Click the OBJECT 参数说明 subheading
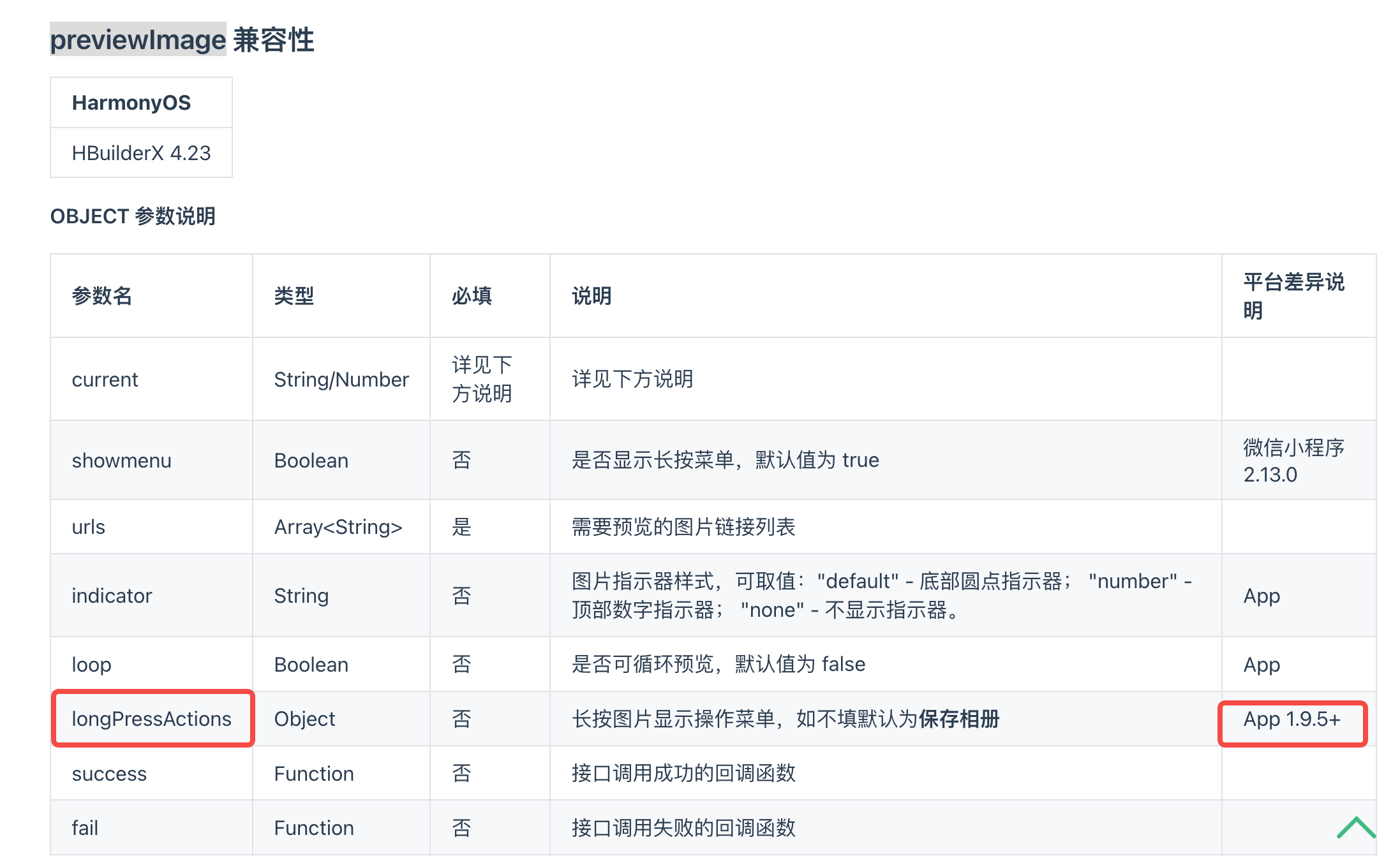The image size is (1400, 856). coord(133,216)
